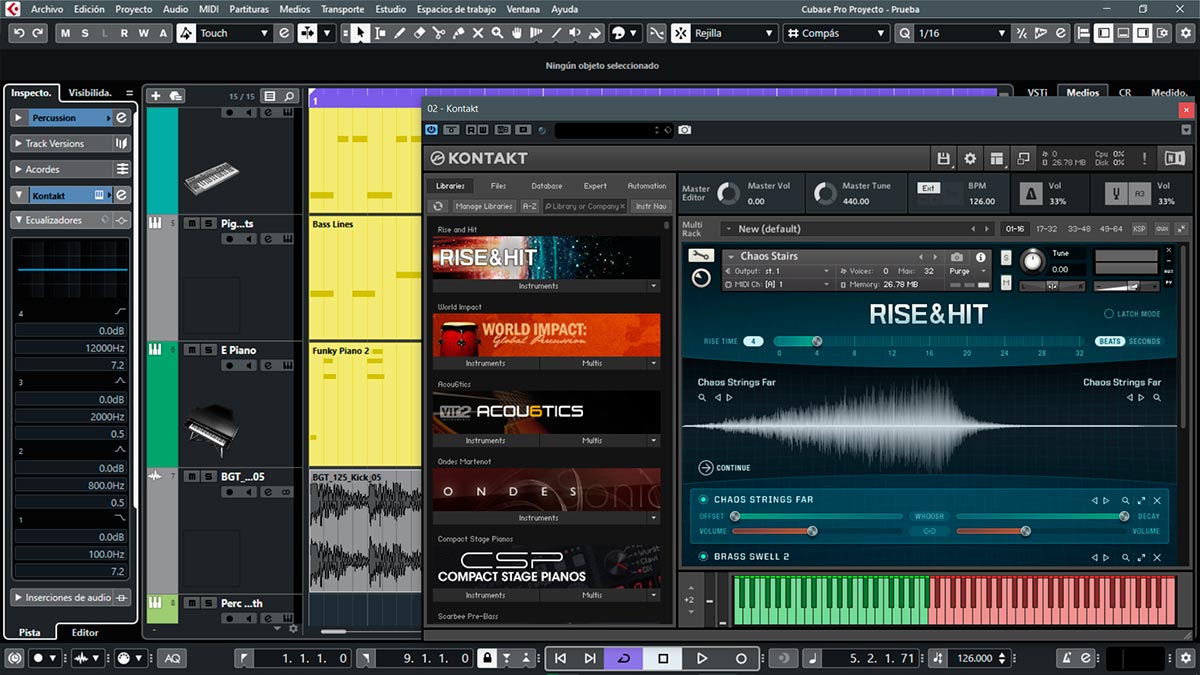Click Manage Libraries button
1200x675 pixels.
[483, 206]
